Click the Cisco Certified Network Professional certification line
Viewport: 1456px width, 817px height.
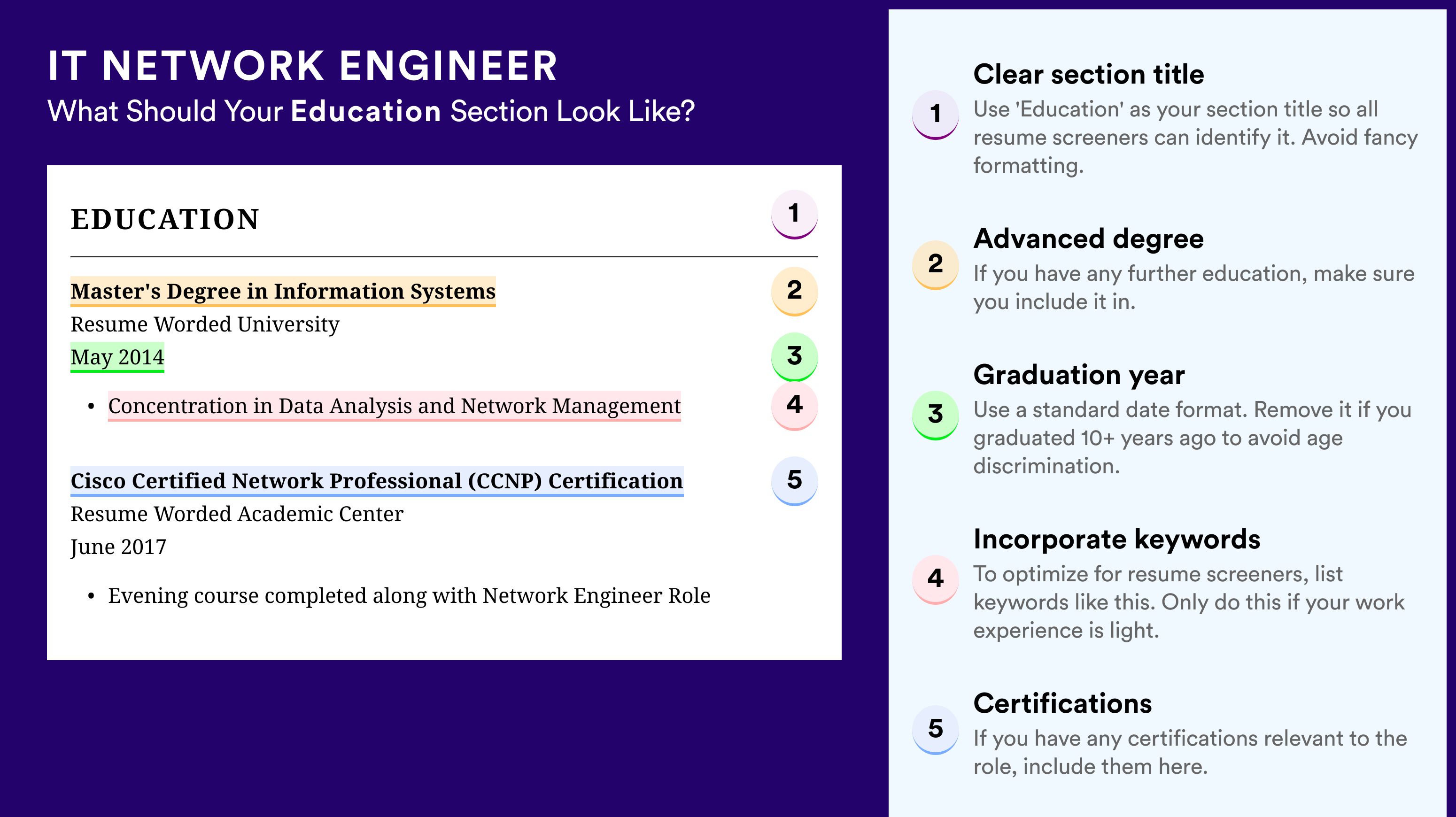(x=377, y=481)
